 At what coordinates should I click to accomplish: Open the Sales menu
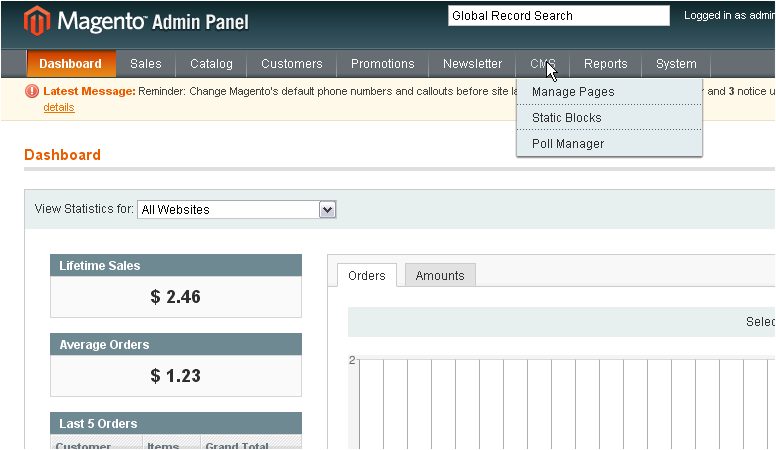pos(146,64)
